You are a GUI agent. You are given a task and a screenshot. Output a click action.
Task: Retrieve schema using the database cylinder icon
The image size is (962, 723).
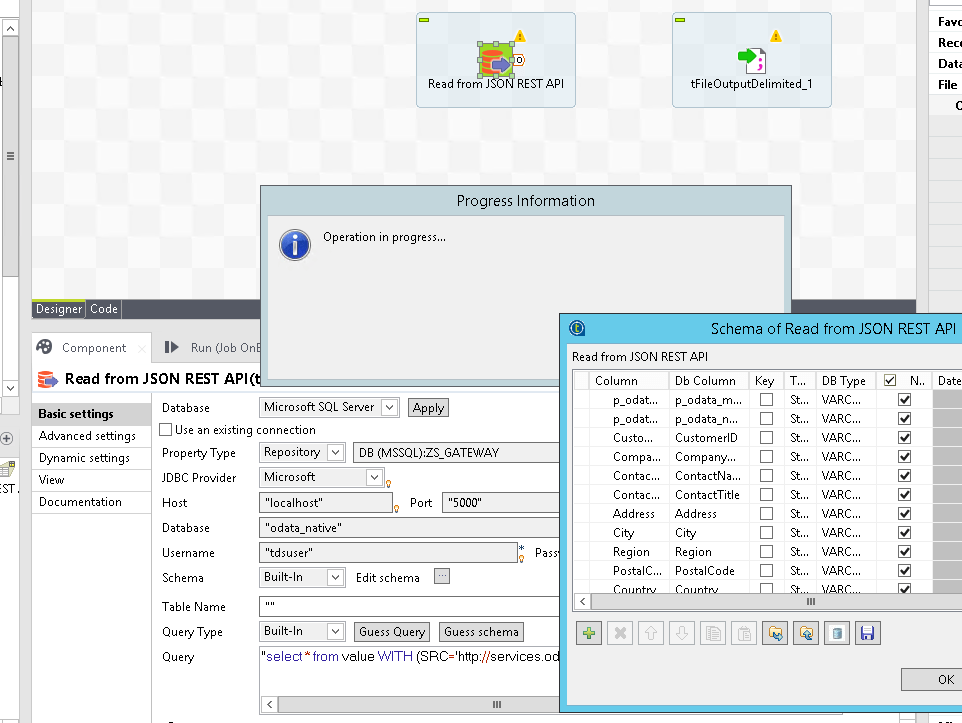(x=836, y=633)
